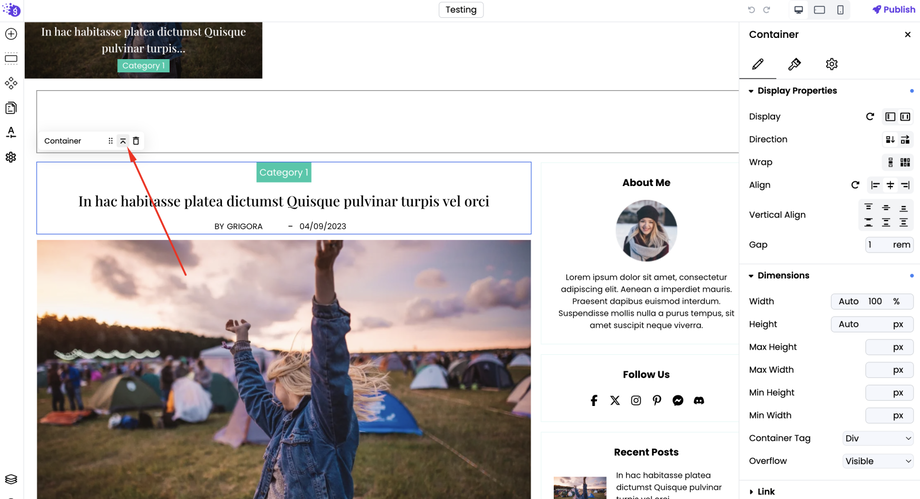Expand the Link section
The image size is (920, 499).
coord(762,491)
